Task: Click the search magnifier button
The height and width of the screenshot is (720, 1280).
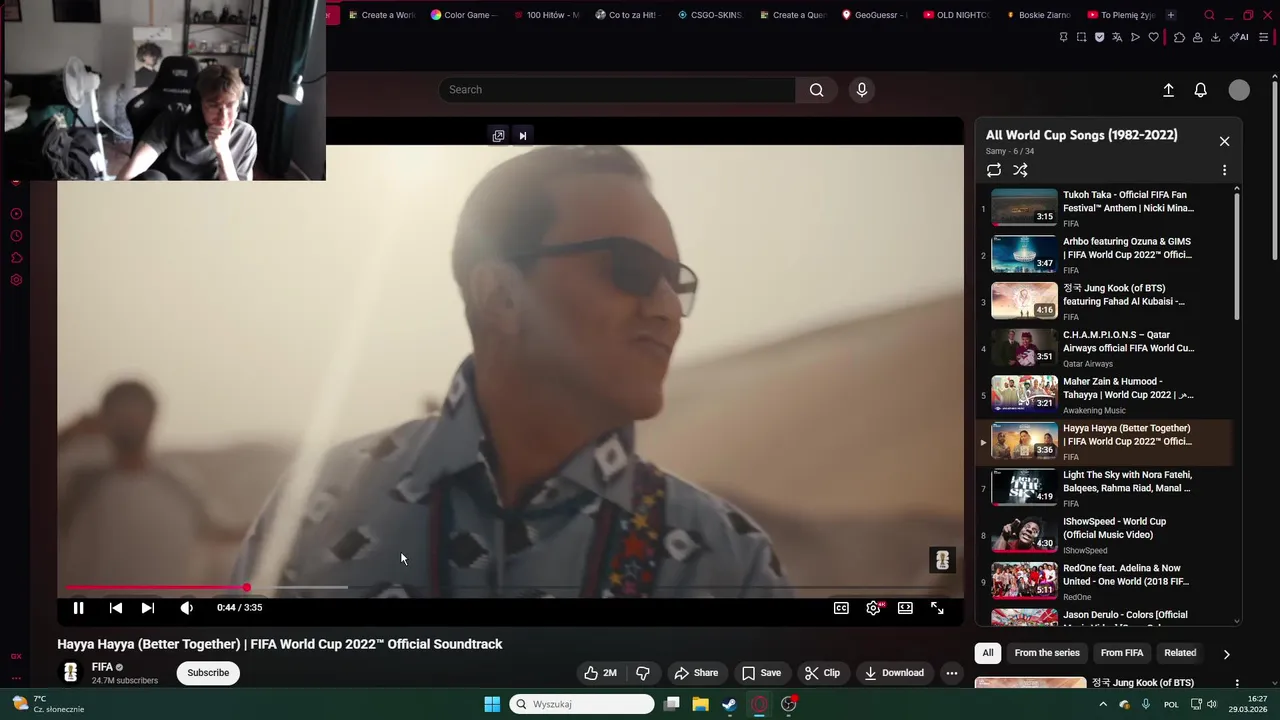Action: pyautogui.click(x=817, y=90)
